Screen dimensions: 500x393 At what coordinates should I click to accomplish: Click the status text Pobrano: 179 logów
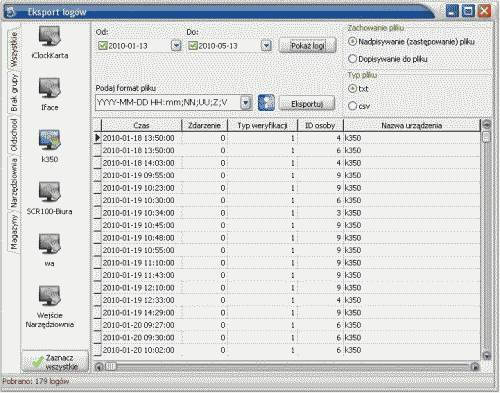tap(36, 381)
